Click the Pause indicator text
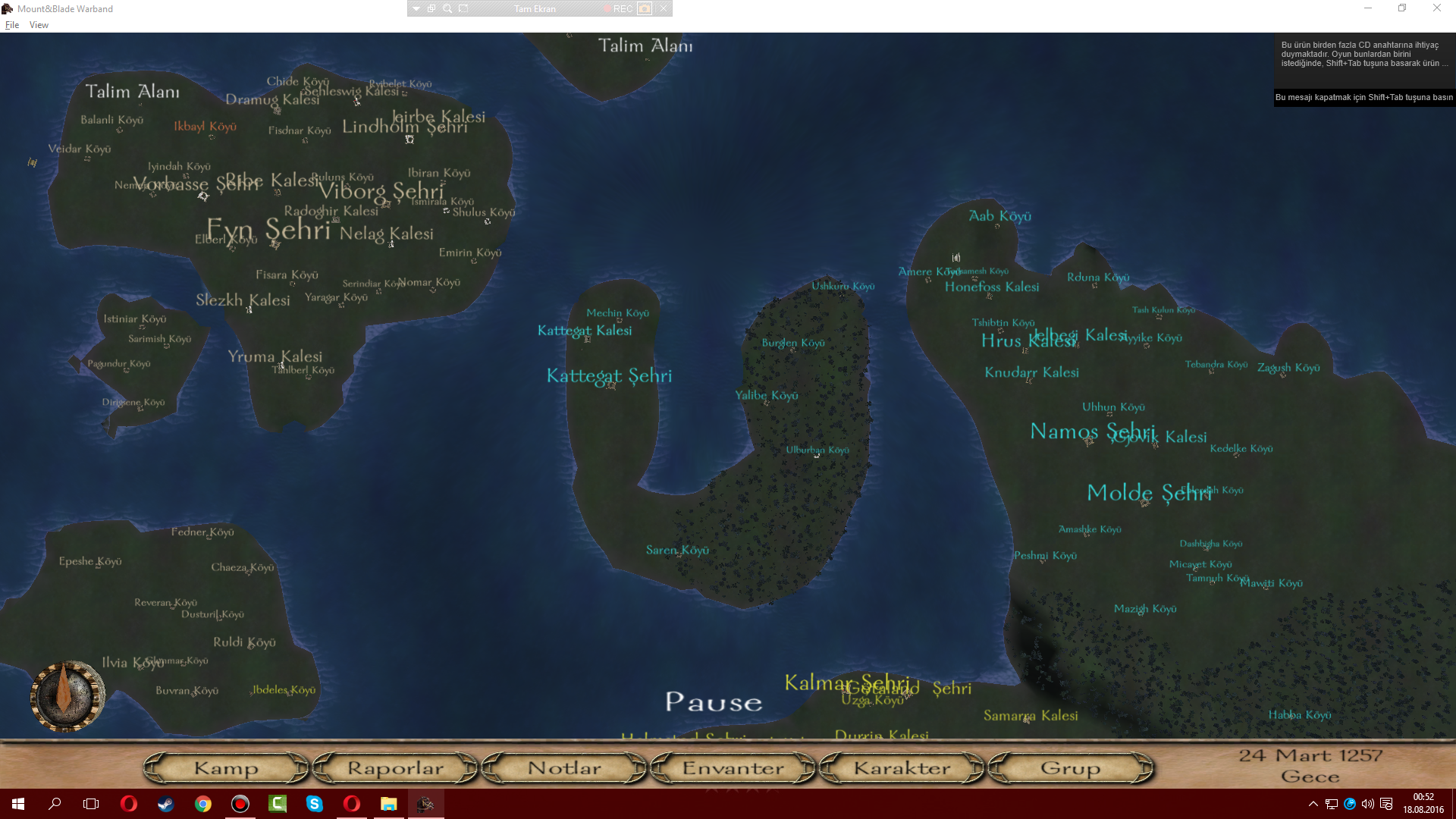This screenshot has height=819, width=1456. pos(714,702)
